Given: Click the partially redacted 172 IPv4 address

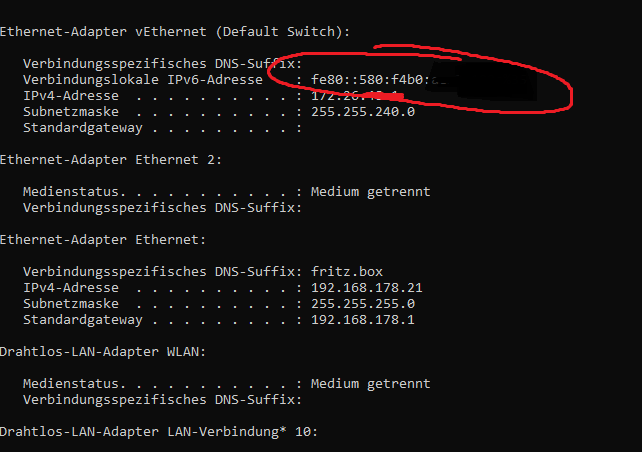Looking at the screenshot, I should tap(357, 96).
